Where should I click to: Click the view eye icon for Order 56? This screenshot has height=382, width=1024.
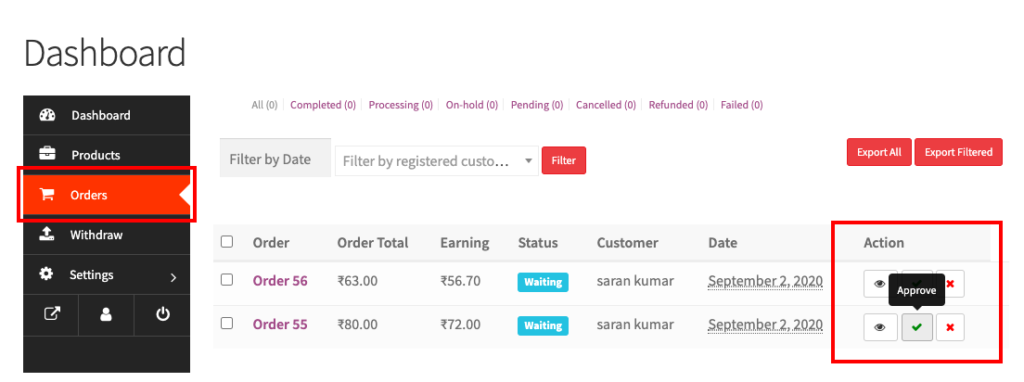(880, 283)
